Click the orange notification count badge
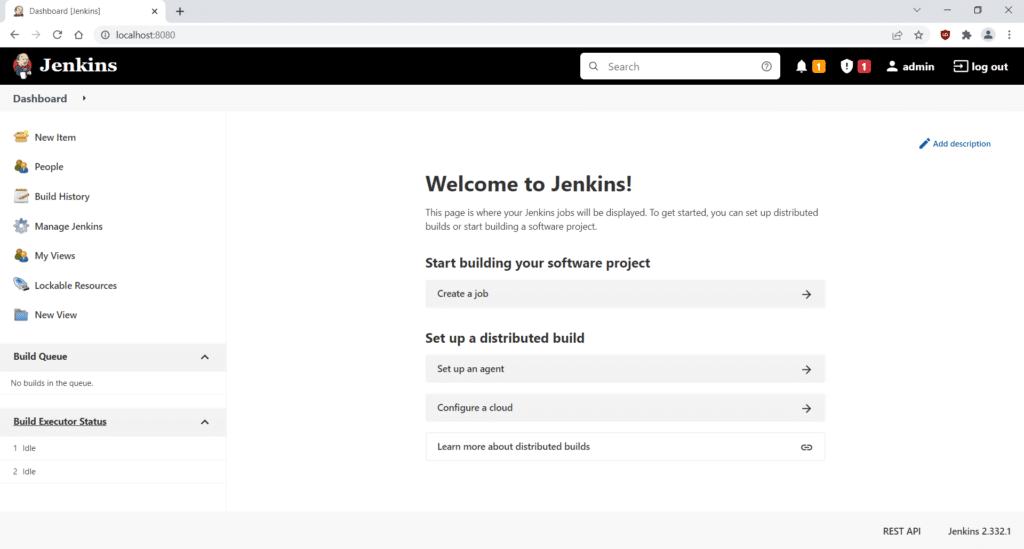This screenshot has width=1024, height=549. pyautogui.click(x=818, y=67)
